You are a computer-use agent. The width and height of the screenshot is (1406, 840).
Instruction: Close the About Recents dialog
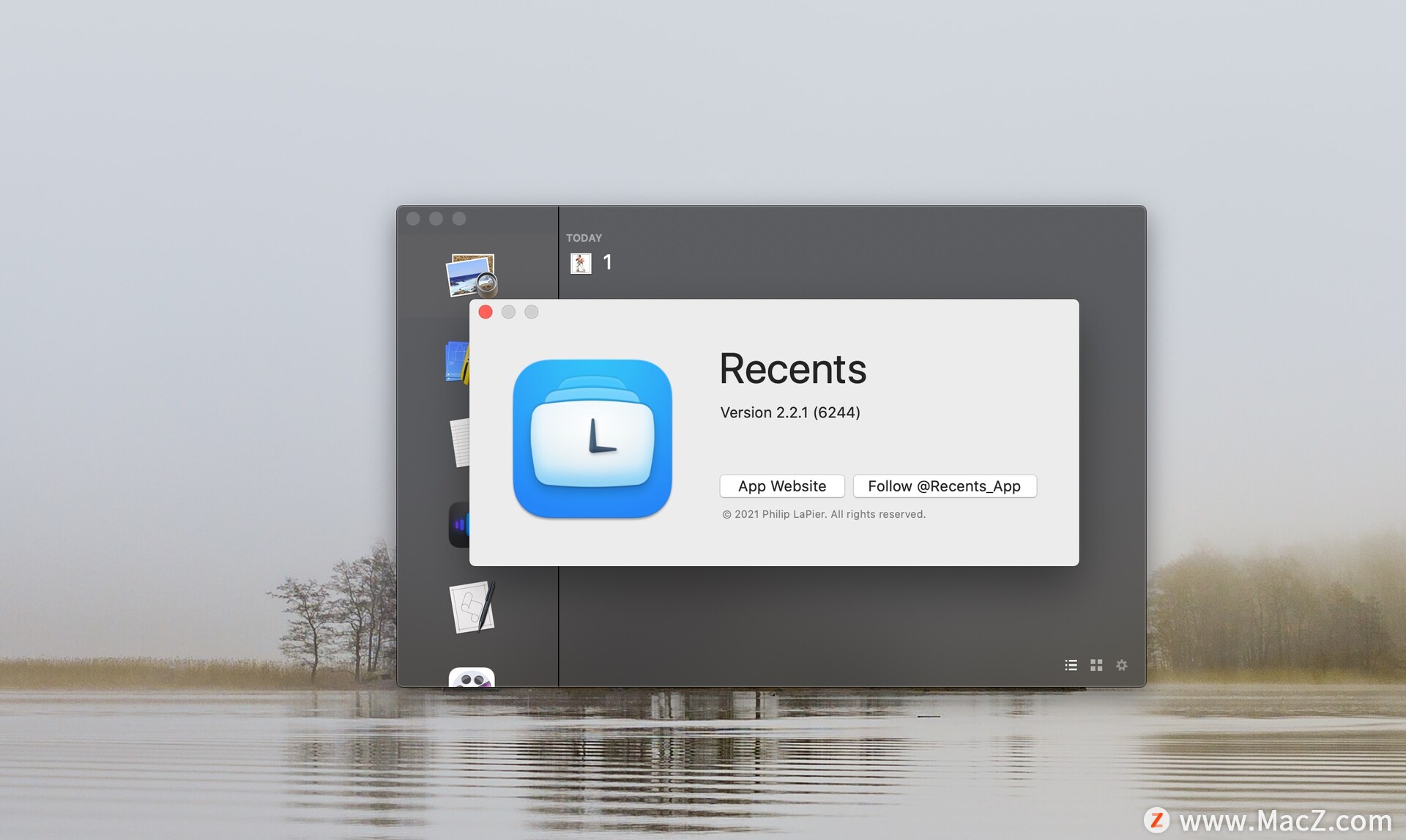[486, 312]
